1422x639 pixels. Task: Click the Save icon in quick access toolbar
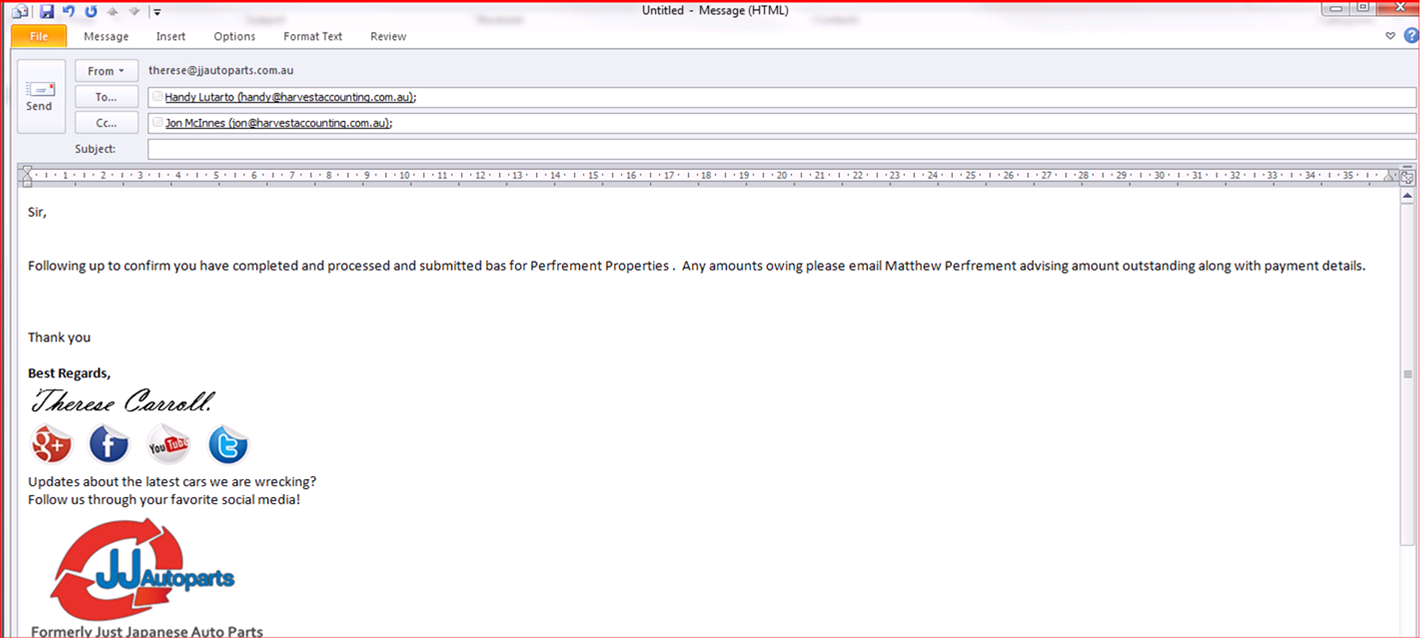[x=47, y=11]
